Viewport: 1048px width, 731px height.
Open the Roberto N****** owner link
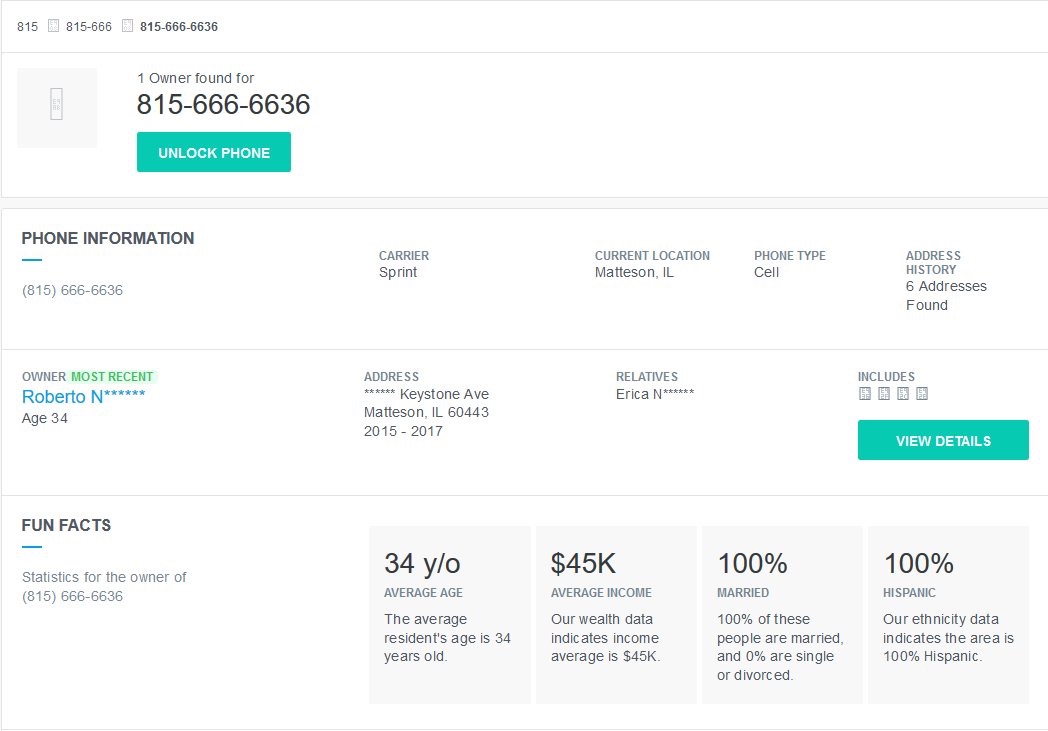[x=84, y=397]
